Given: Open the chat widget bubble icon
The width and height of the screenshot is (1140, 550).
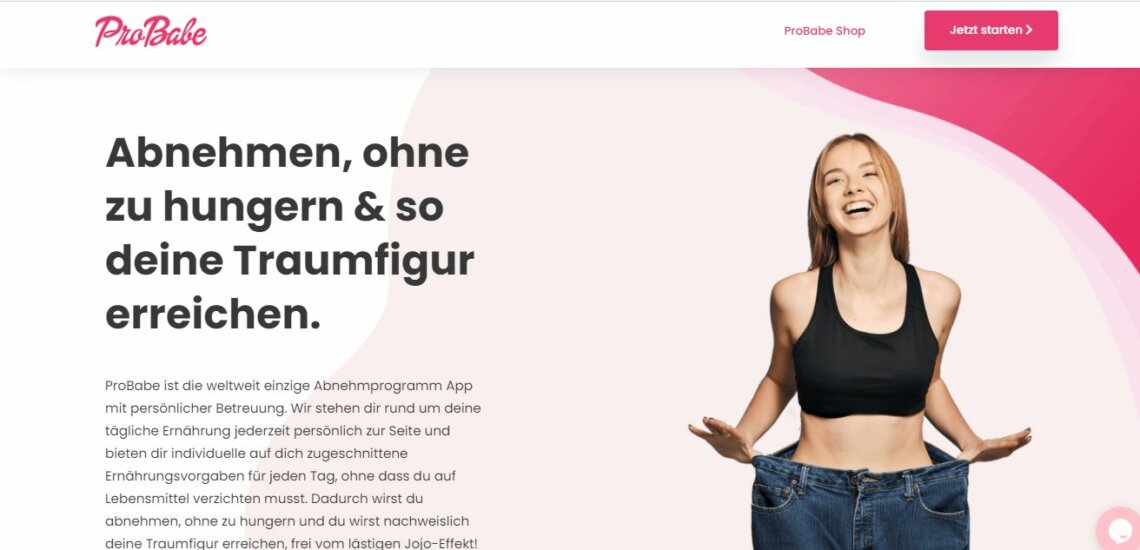Looking at the screenshot, I should pyautogui.click(x=1120, y=529).
